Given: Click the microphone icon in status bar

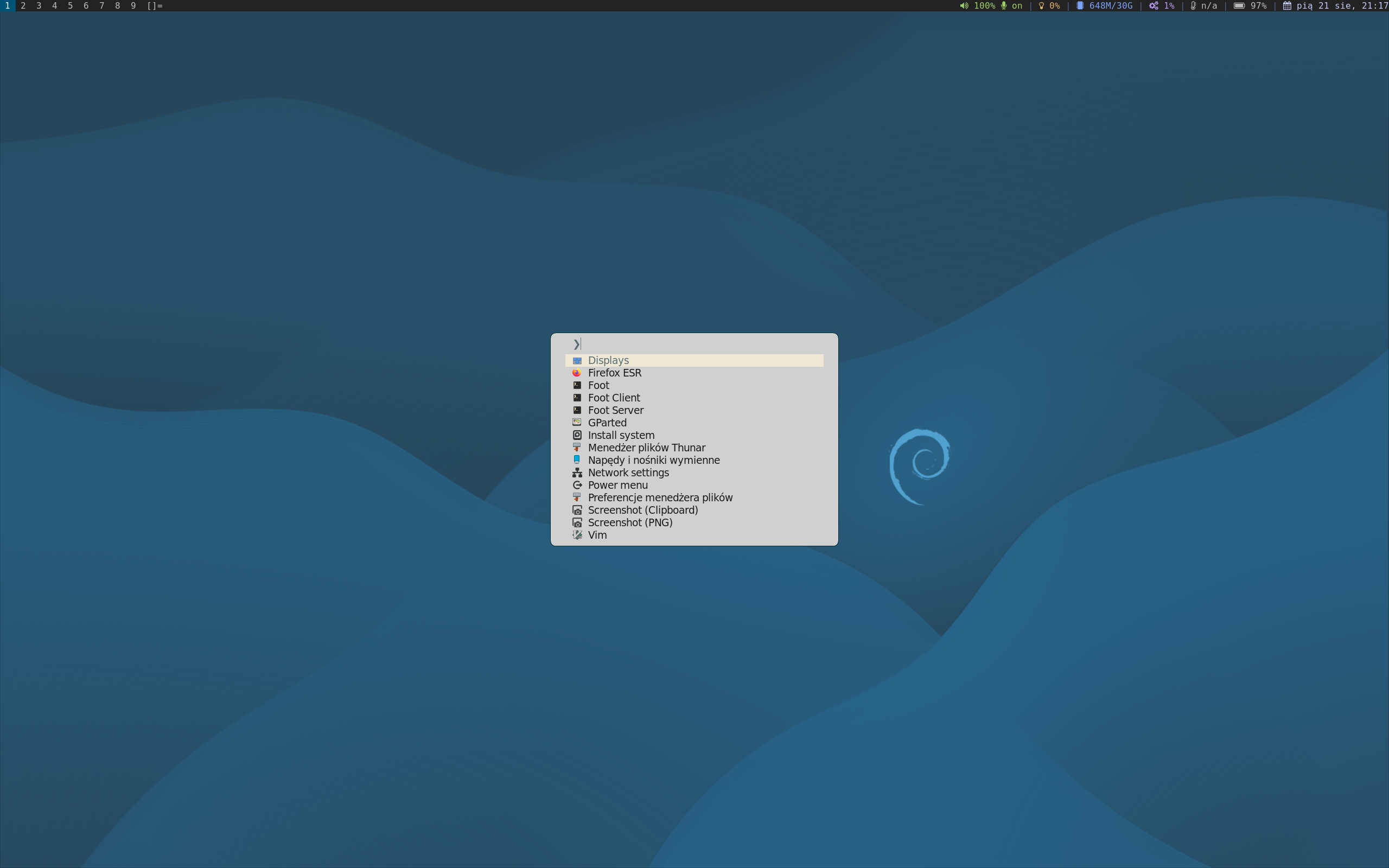Looking at the screenshot, I should [1003, 6].
